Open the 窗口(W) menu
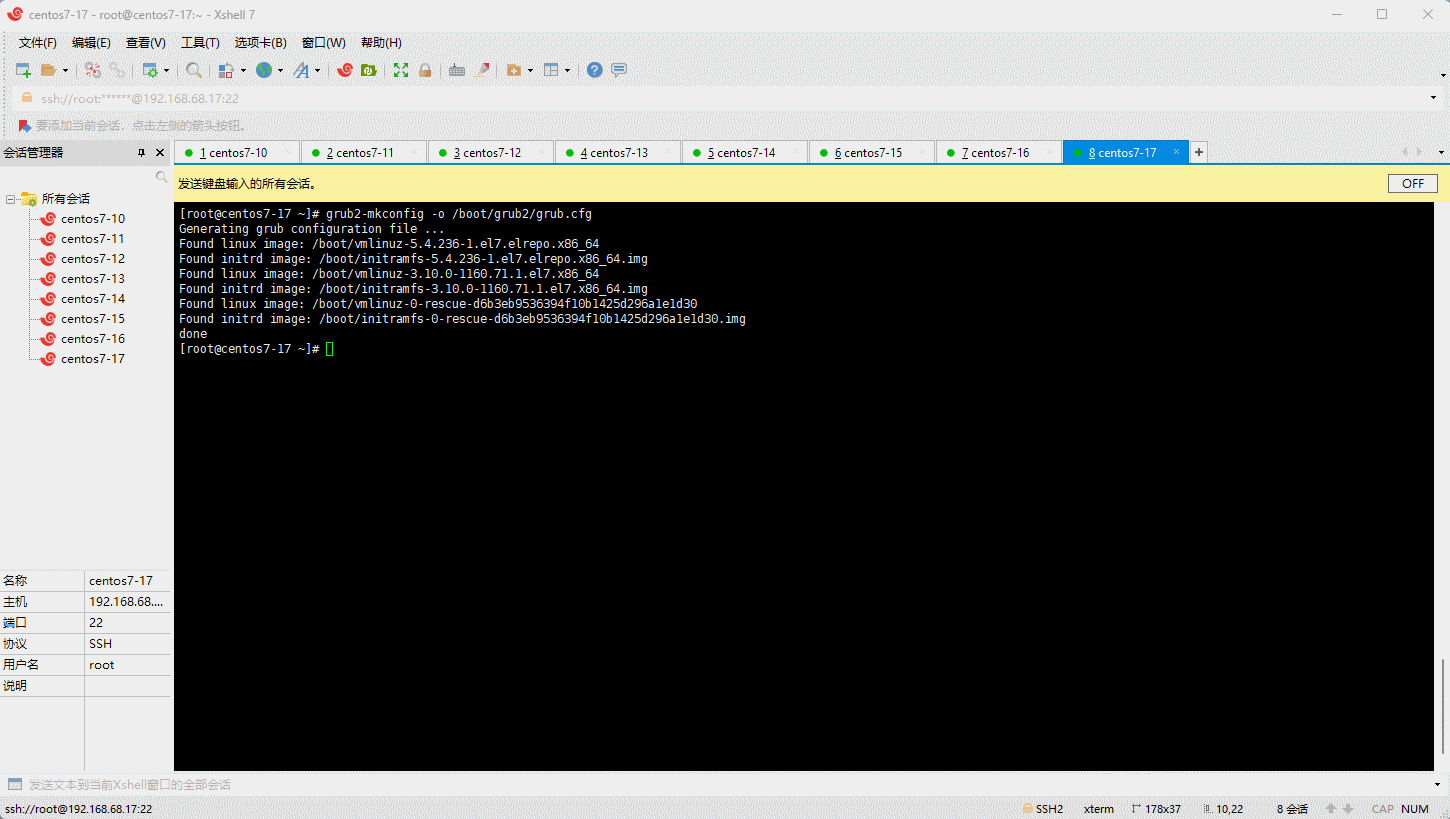This screenshot has height=819, width=1450. point(324,43)
